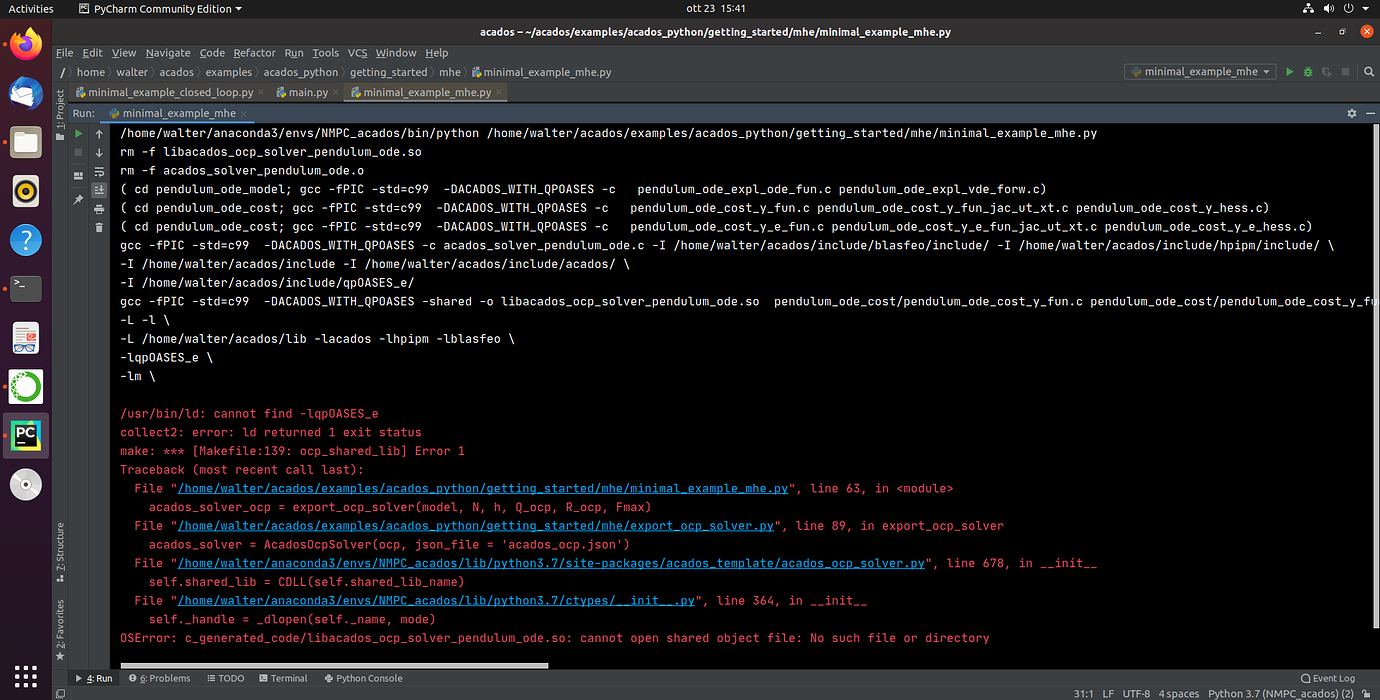The height and width of the screenshot is (700, 1380).
Task: Open the Python Console tab
Action: pos(362,678)
